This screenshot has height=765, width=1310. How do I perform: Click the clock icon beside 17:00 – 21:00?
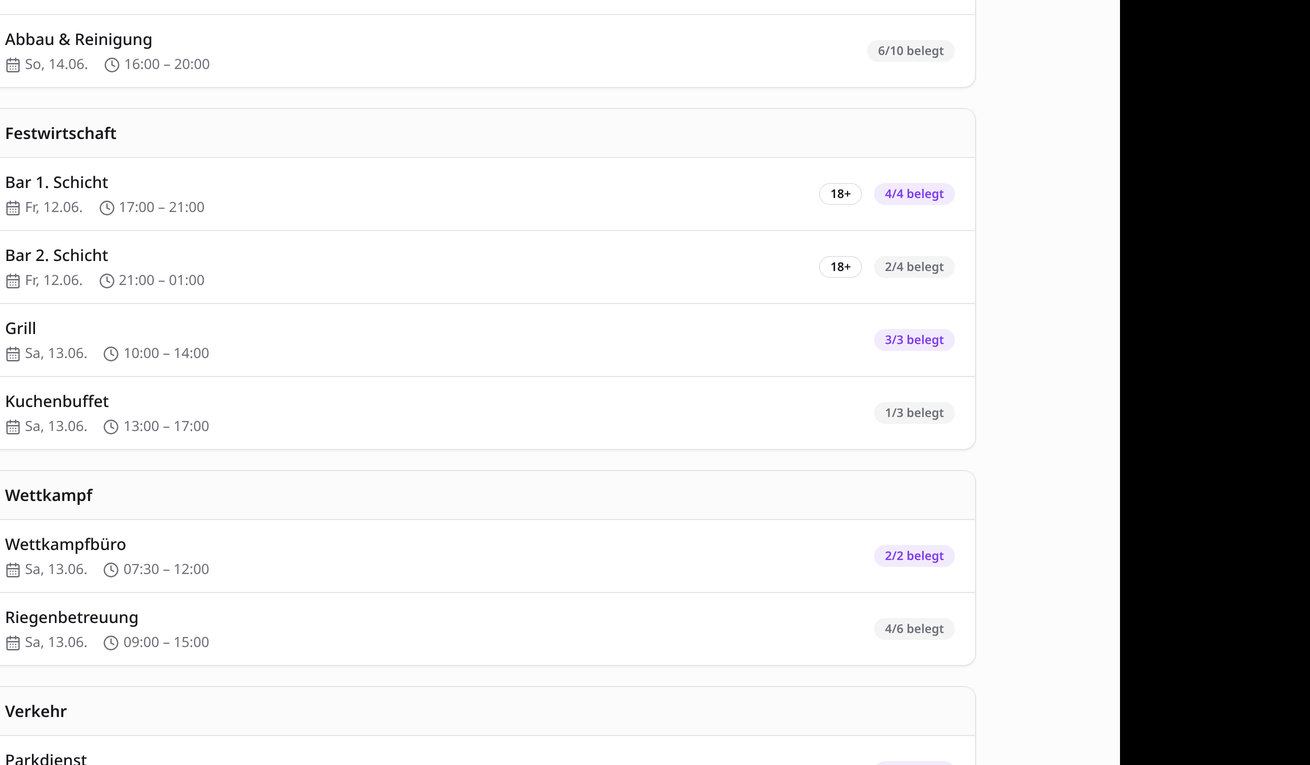pos(107,208)
